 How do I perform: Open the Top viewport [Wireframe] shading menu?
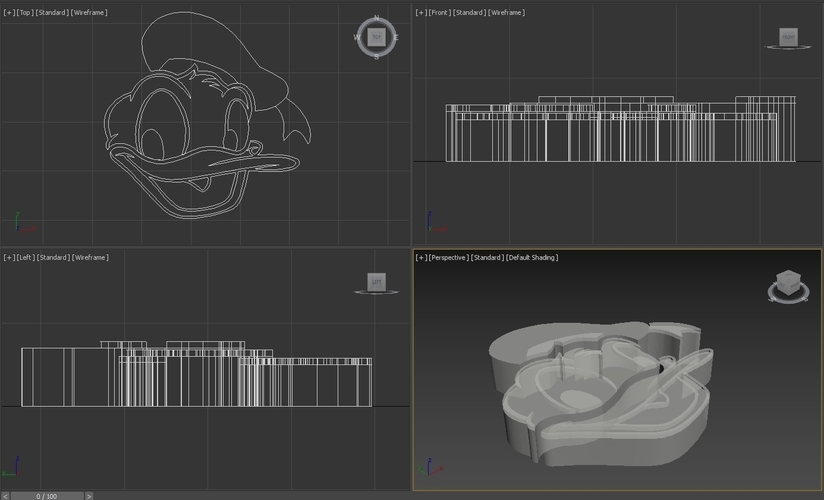point(89,13)
